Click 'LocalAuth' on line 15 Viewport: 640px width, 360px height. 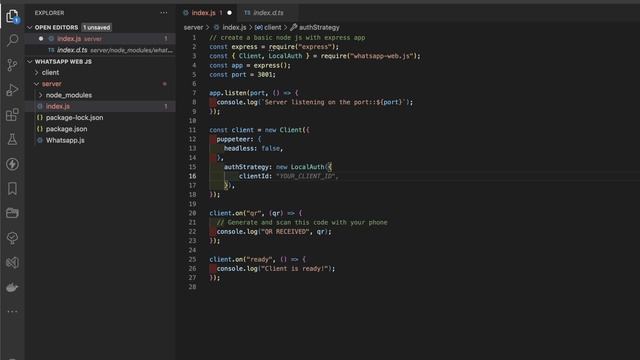click(307, 167)
